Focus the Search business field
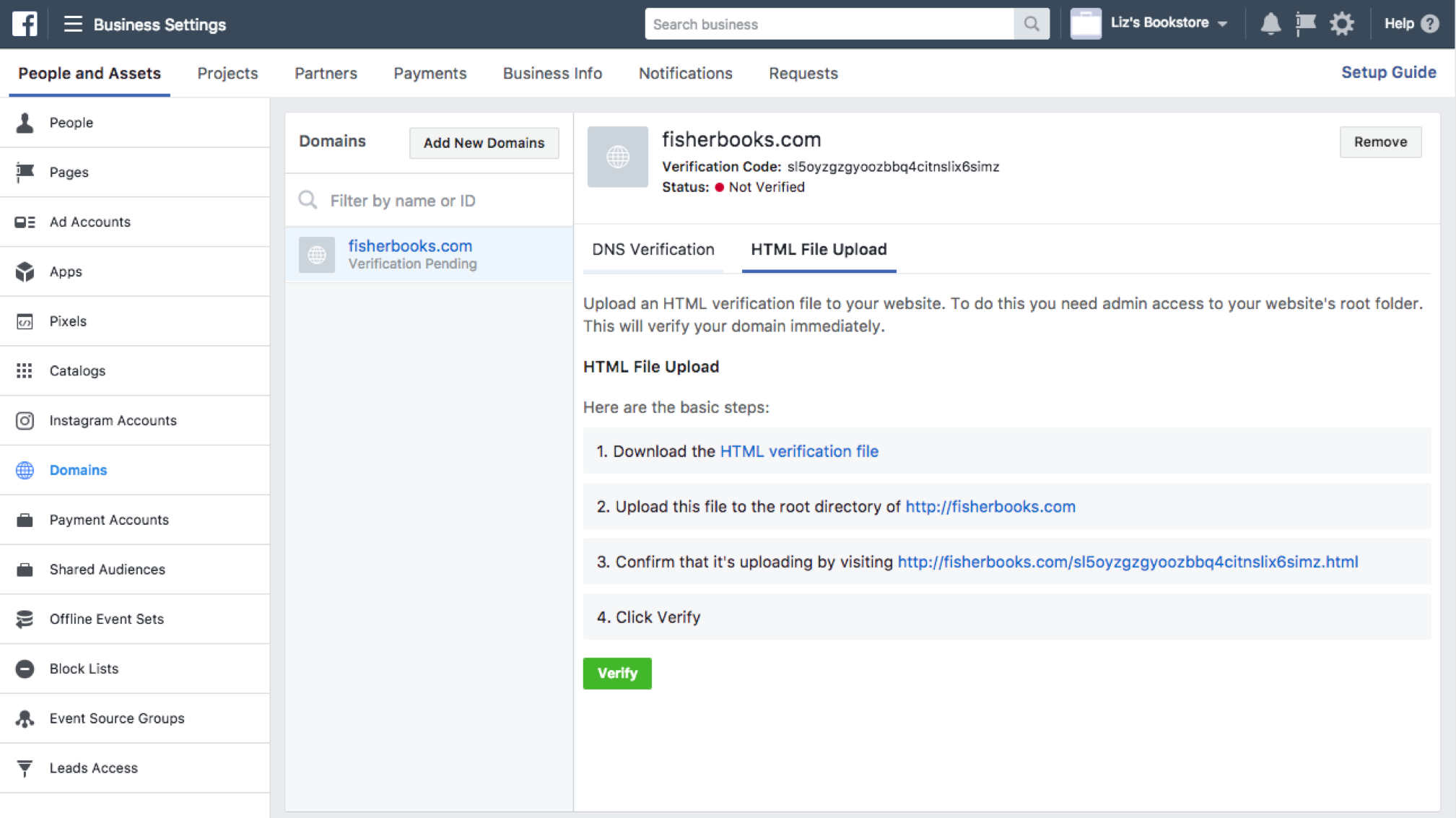The width and height of the screenshot is (1456, 818). [x=829, y=24]
